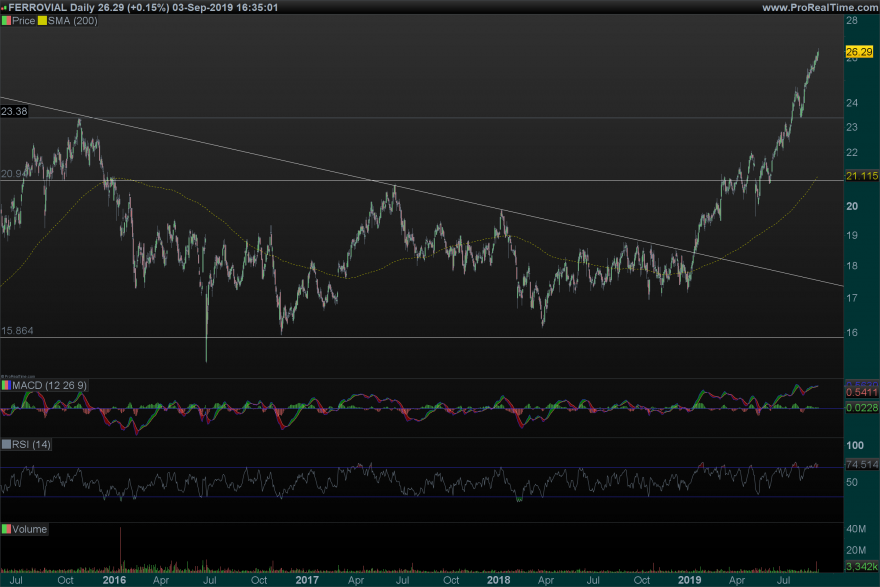880x587 pixels.
Task: Click the 2019 year label on time axis
Action: click(690, 580)
